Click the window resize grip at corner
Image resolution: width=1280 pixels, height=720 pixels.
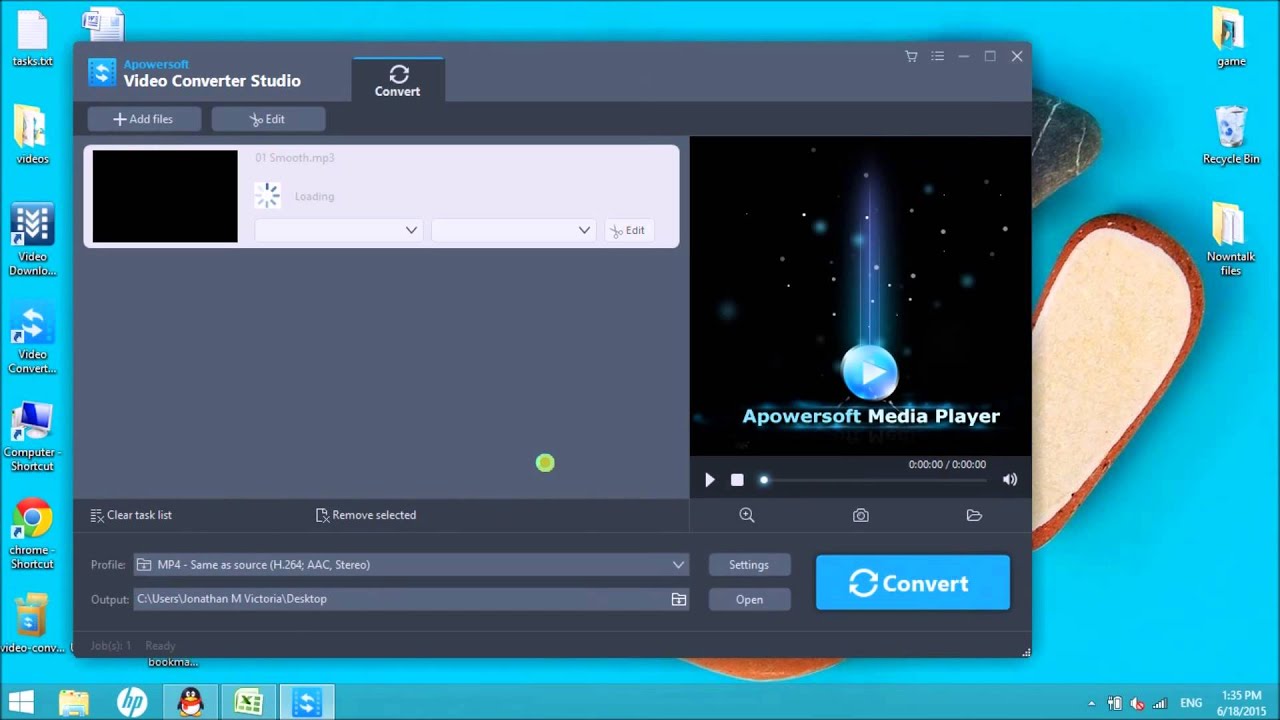tap(1026, 652)
